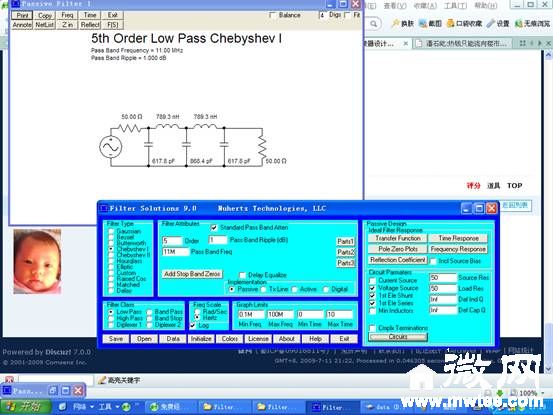Select Digital implementation
Screen dimensions: 553x415
pyautogui.click(x=326, y=289)
